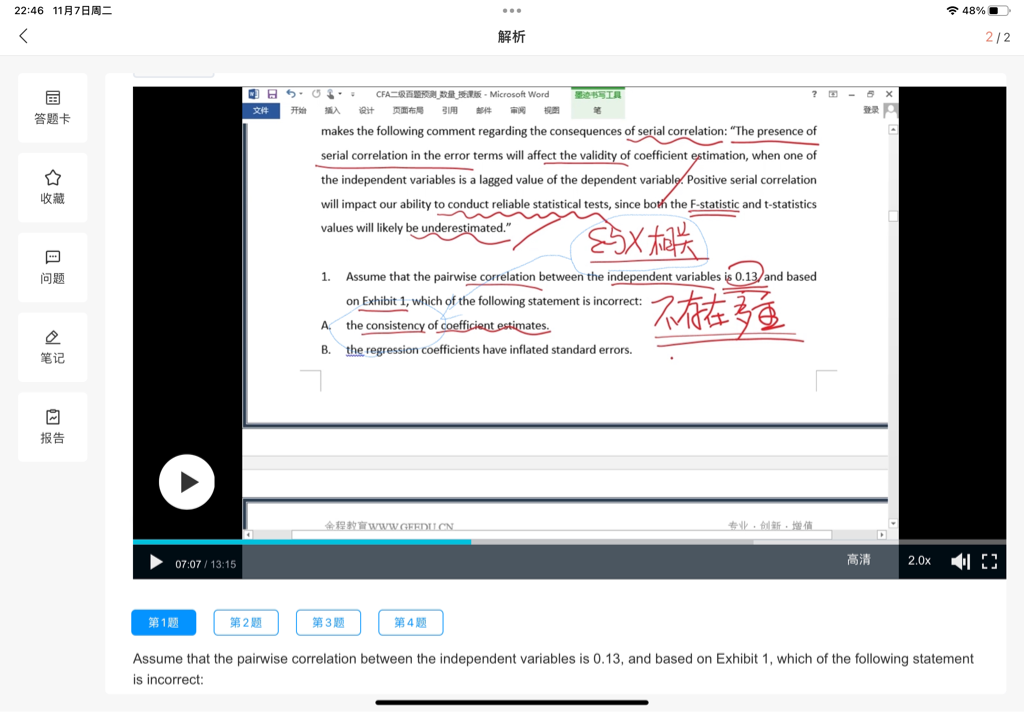Open the 报告 report page

(x=53, y=427)
